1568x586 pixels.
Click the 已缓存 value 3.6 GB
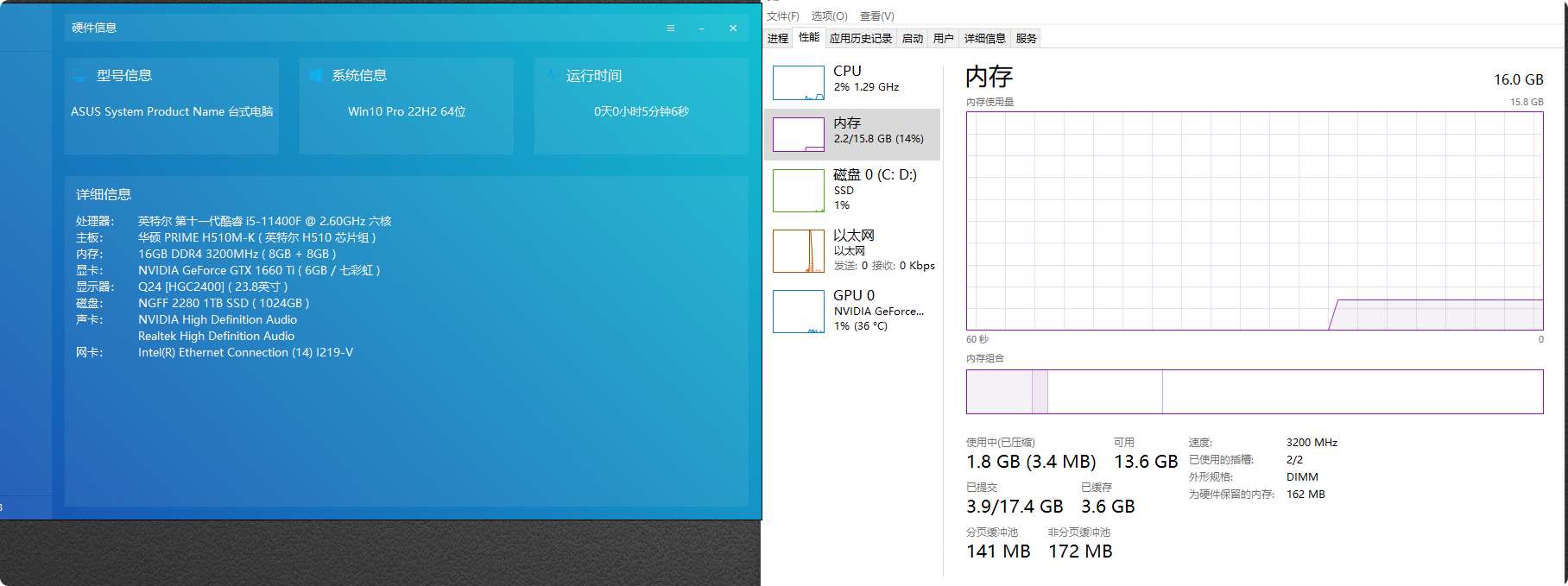1108,507
